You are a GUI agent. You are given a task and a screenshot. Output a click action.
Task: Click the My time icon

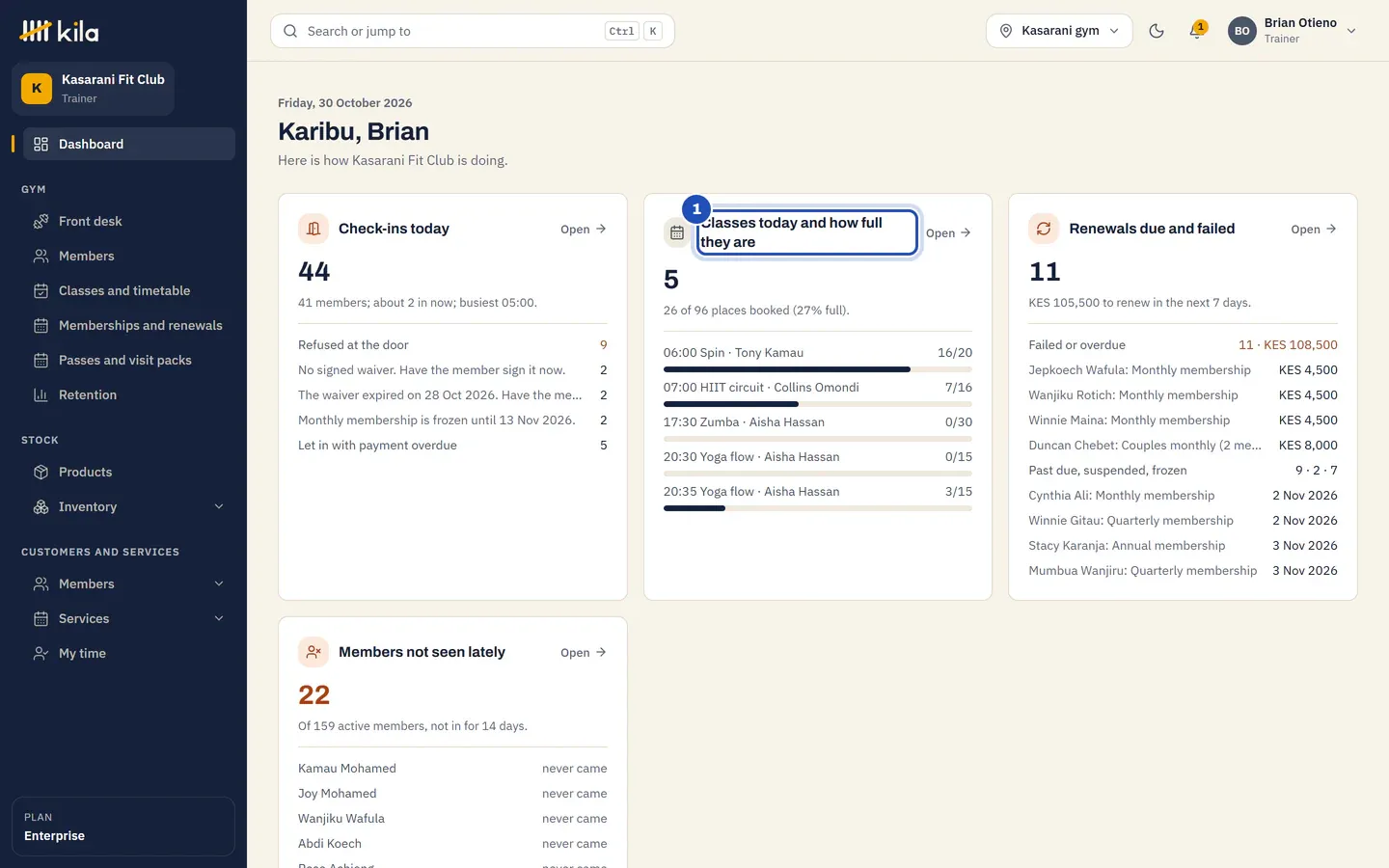point(41,653)
